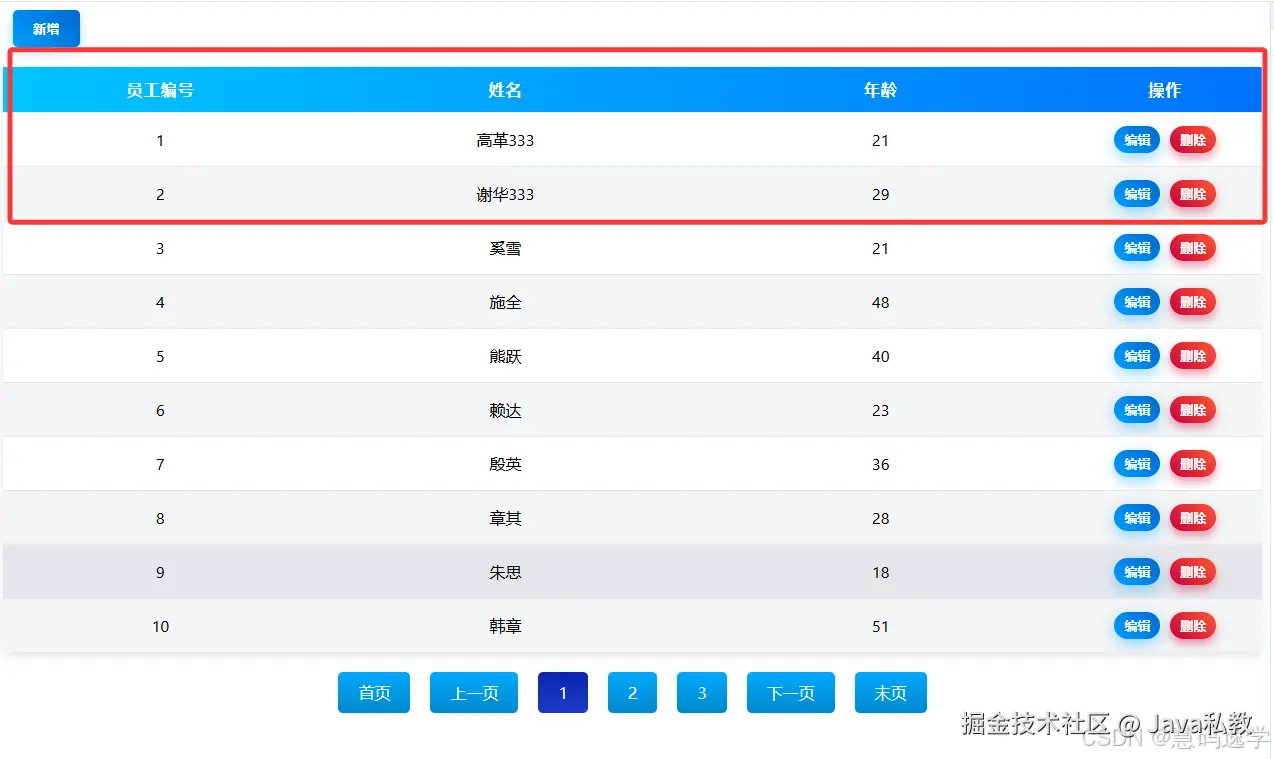Delete employee 赖达 aged 23
This screenshot has height=759, width=1274.
tap(1192, 410)
